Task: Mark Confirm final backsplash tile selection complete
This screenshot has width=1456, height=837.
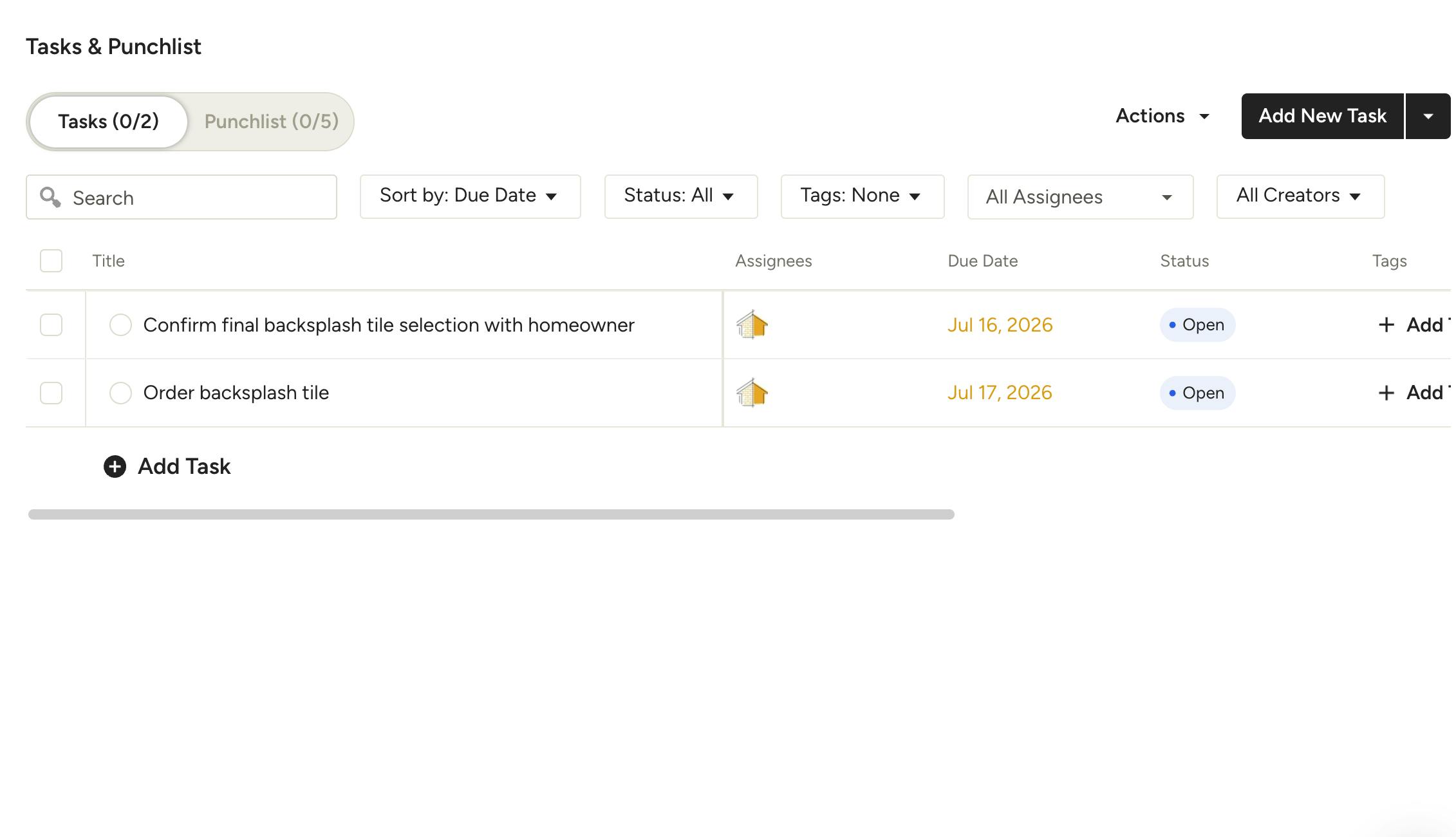Action: pyautogui.click(x=120, y=324)
